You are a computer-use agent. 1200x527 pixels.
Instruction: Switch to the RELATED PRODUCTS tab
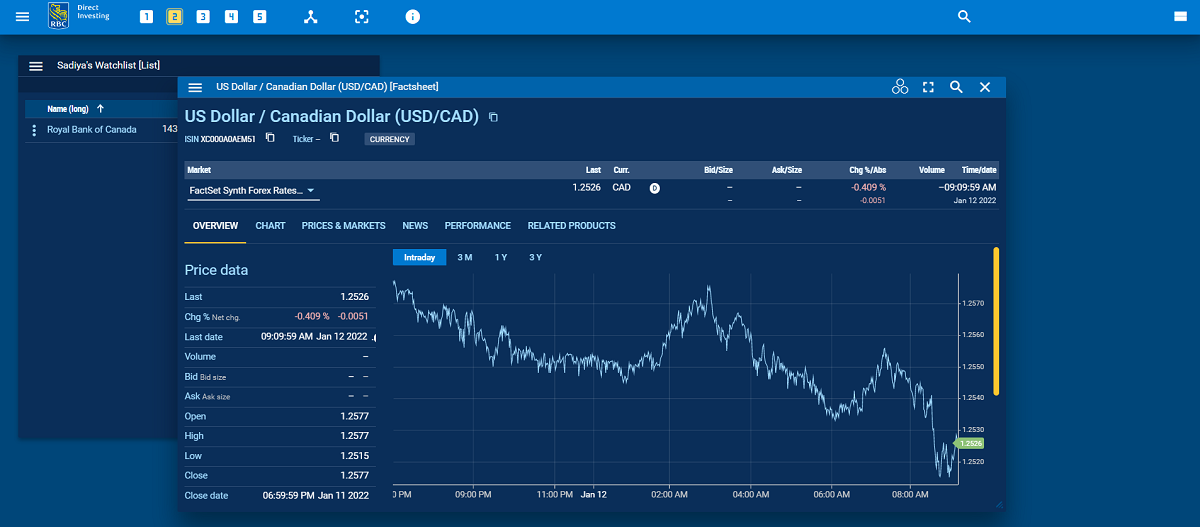click(571, 226)
